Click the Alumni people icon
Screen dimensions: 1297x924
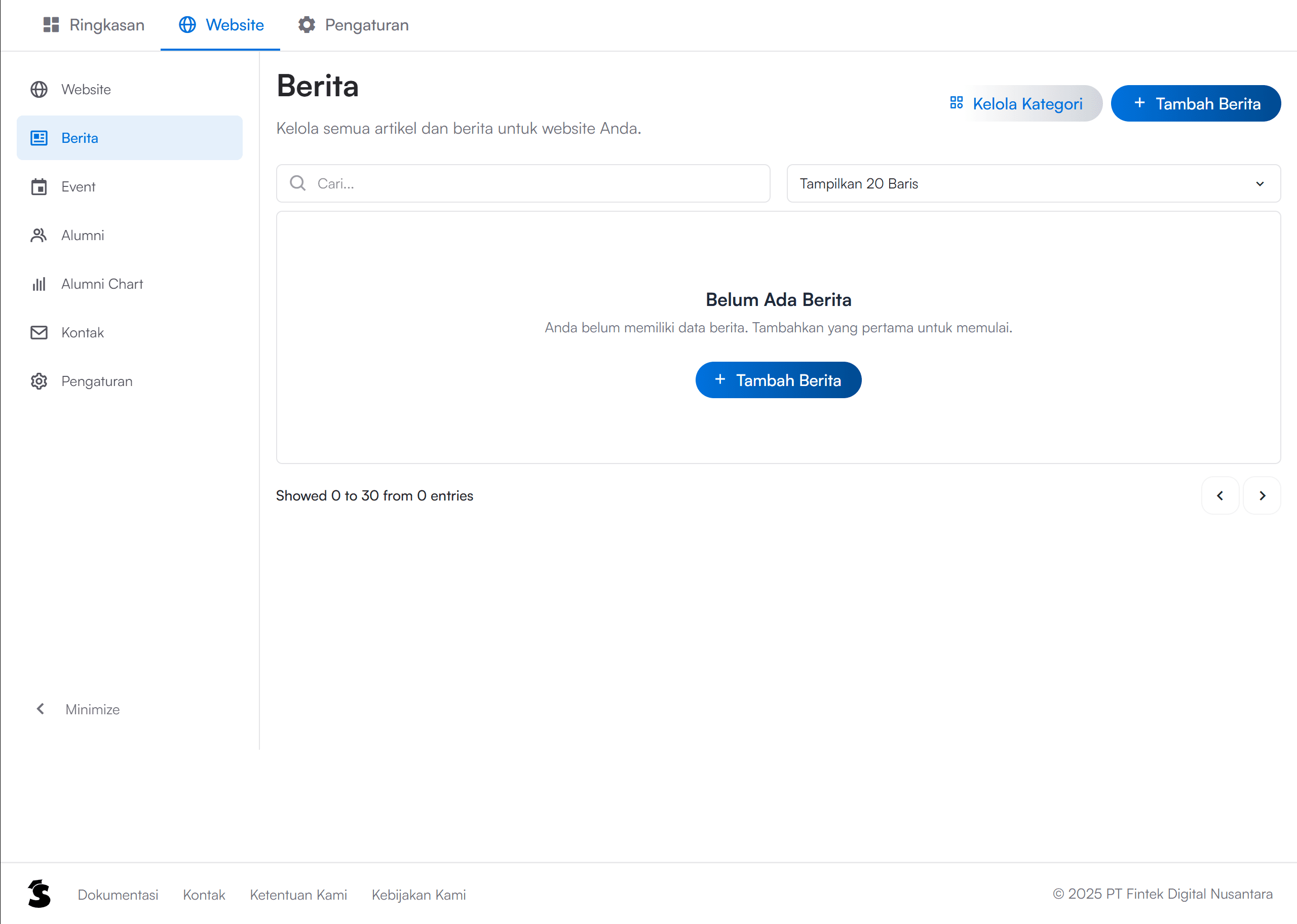39,235
